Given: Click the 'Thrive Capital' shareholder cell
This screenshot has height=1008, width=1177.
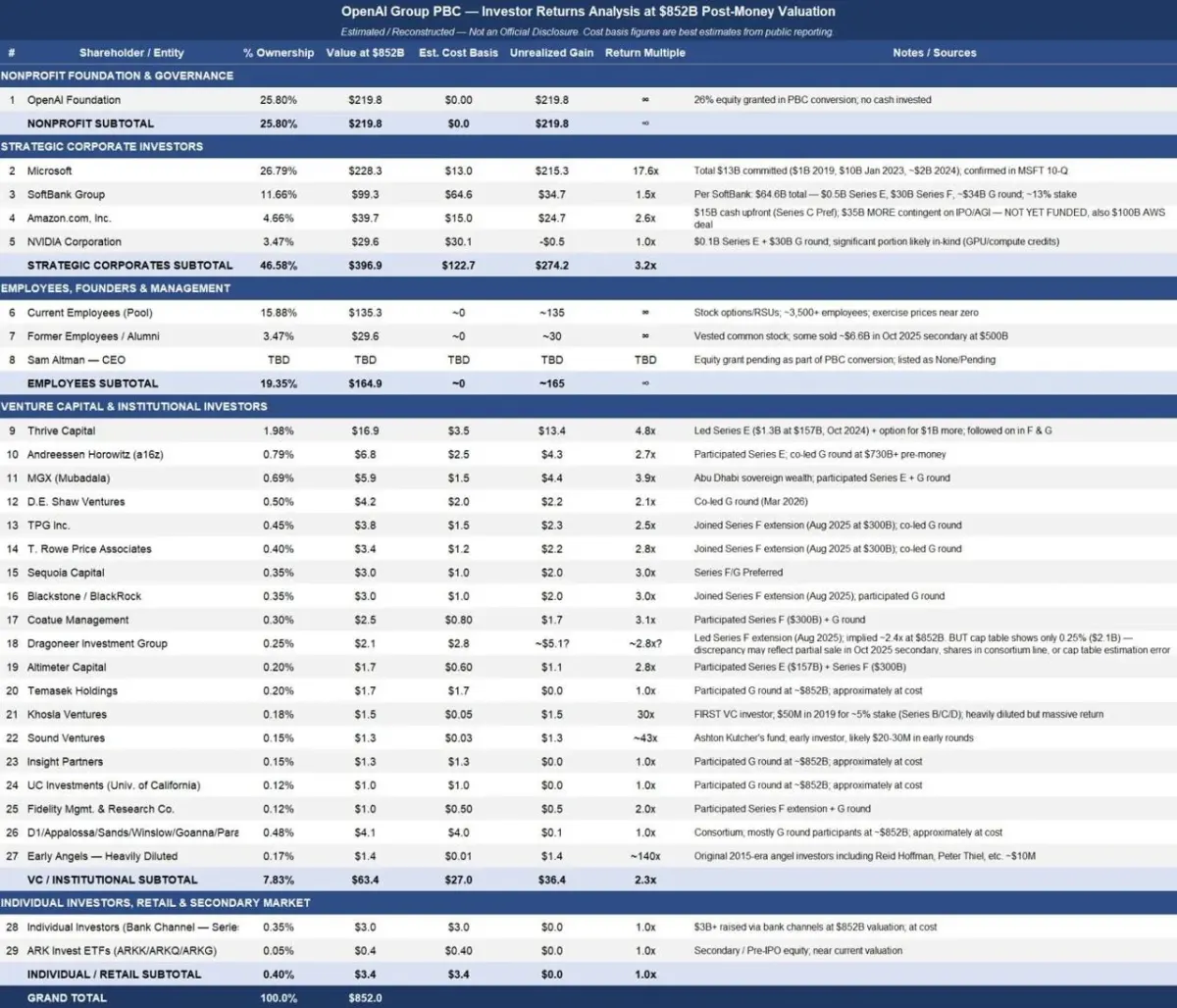Looking at the screenshot, I should click(61, 430).
